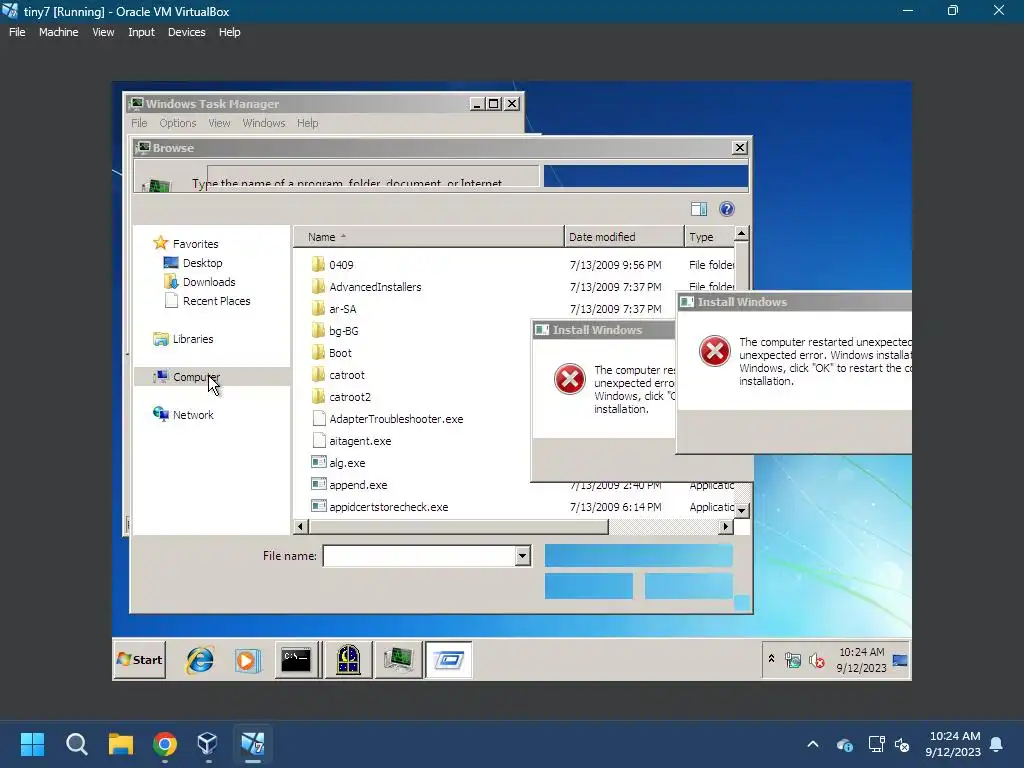Close the Browse dialog
Viewport: 1024px width, 768px height.
pyautogui.click(x=739, y=148)
